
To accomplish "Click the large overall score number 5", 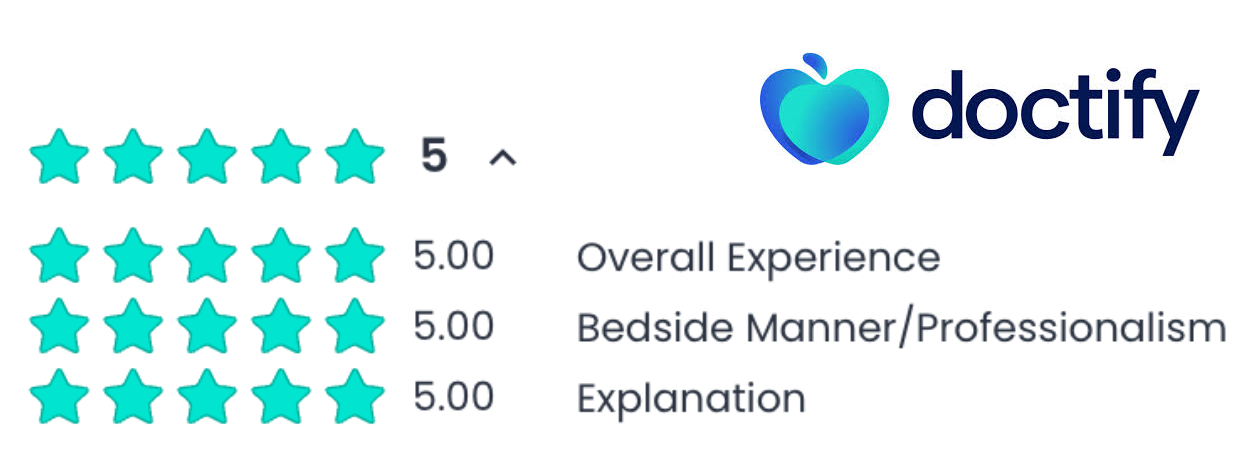I will pos(433,158).
